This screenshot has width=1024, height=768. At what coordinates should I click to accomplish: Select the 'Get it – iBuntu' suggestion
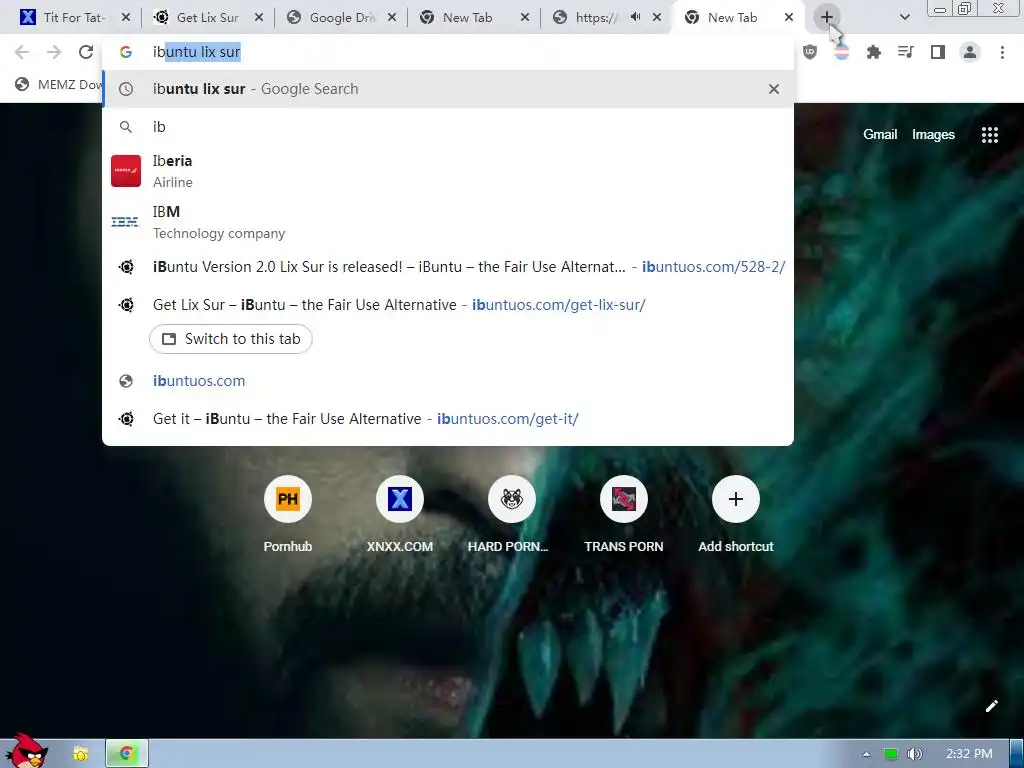[x=448, y=419]
